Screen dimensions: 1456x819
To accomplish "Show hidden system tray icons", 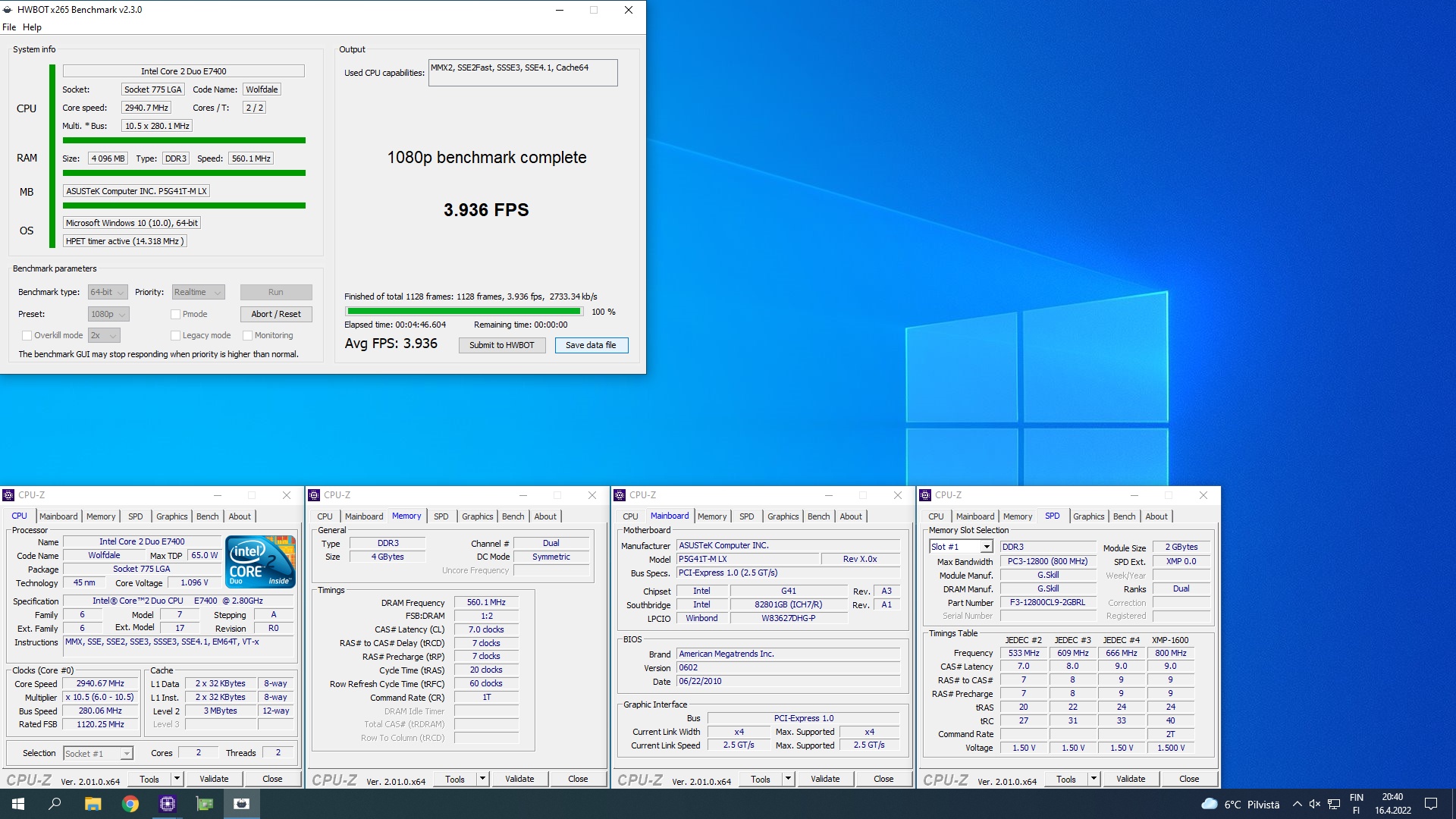I will tap(1297, 805).
